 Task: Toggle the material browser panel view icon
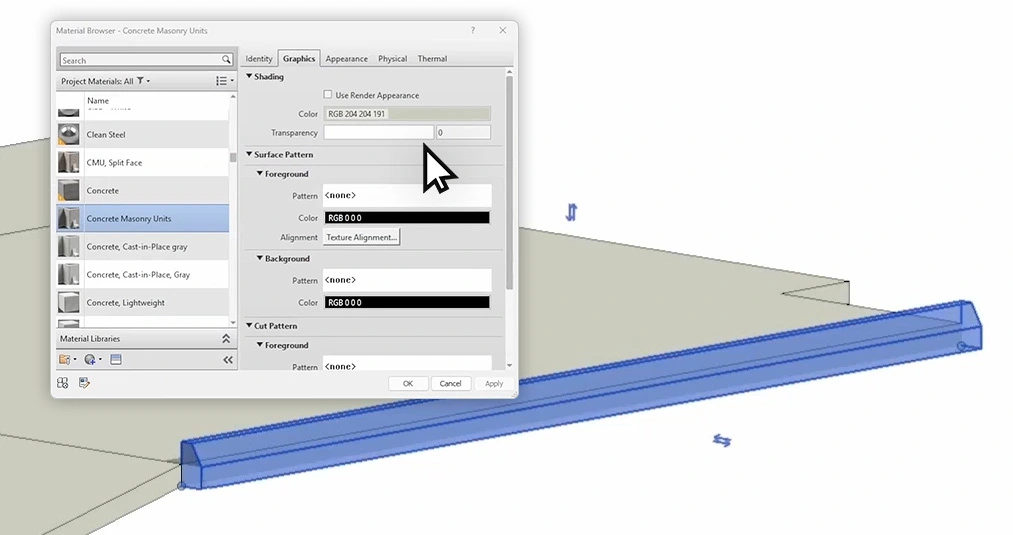pos(115,359)
